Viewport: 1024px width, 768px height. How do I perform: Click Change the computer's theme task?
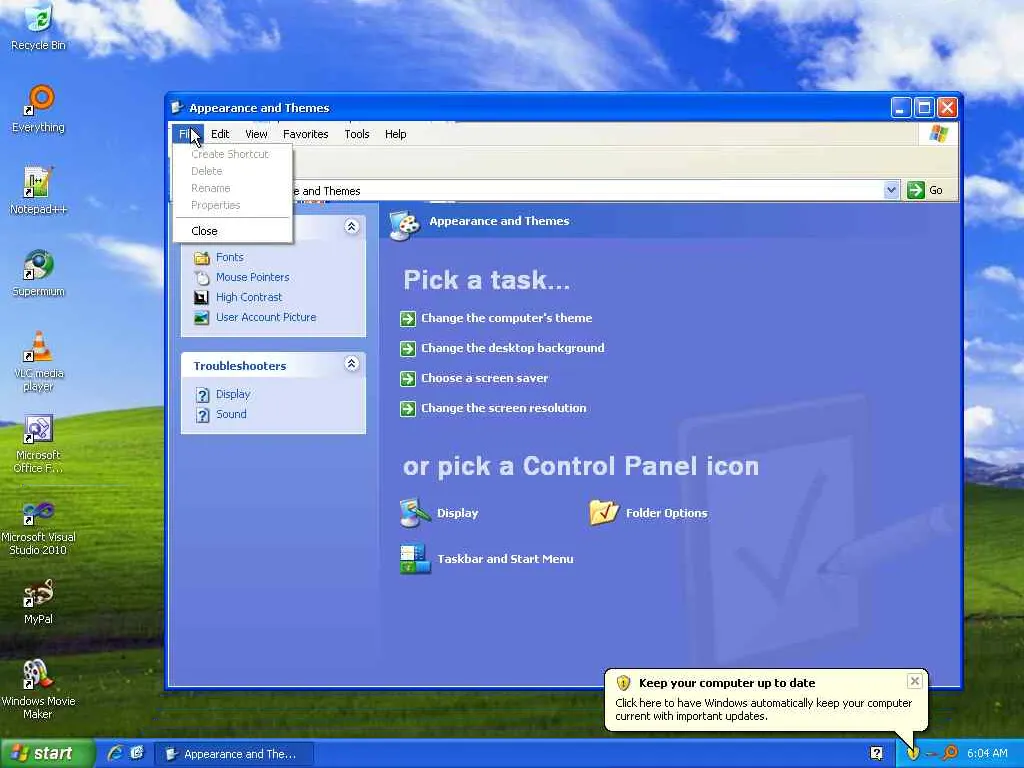[x=506, y=318]
